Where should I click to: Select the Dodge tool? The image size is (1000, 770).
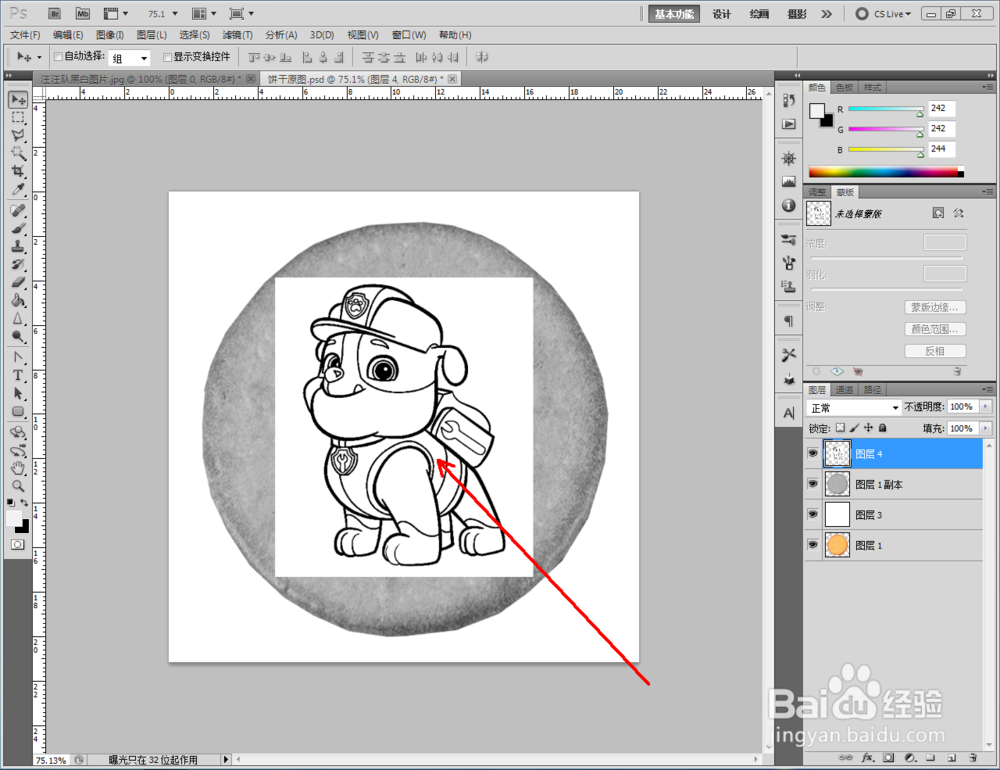pos(18,336)
